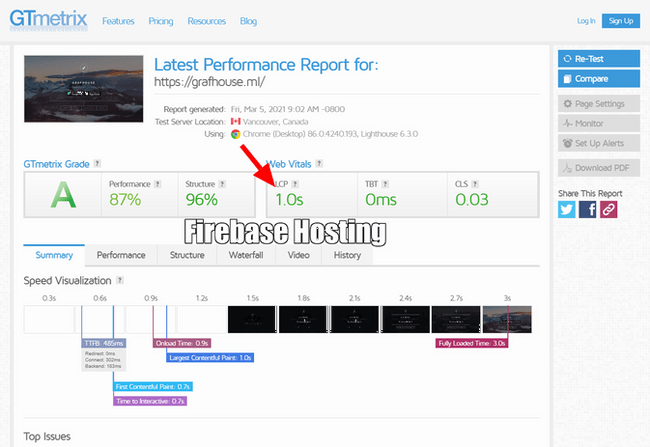Viewport: 650px width, 447px height.
Task: Open the History tab
Action: [x=347, y=255]
